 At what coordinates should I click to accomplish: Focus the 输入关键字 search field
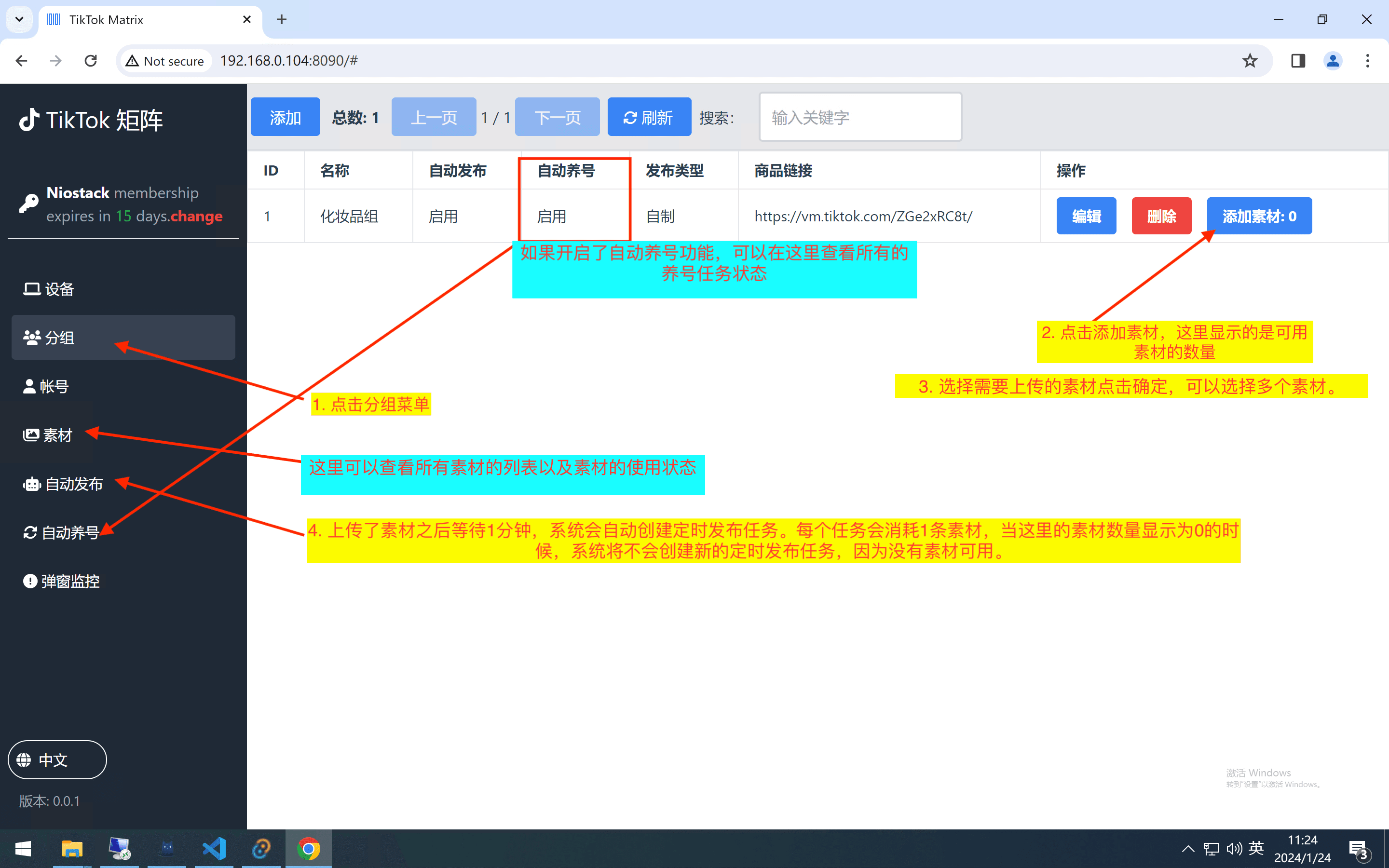point(860,117)
